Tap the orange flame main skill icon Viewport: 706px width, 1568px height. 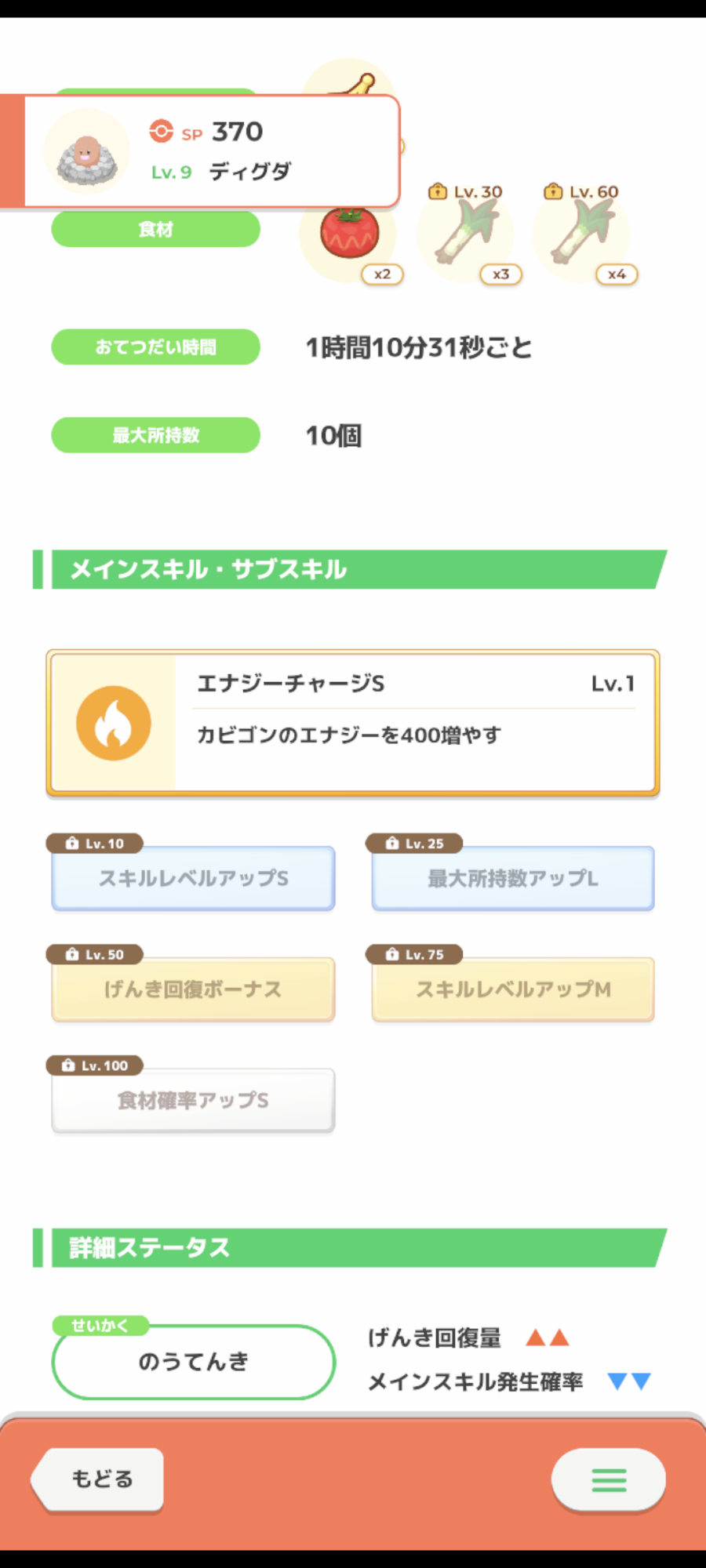(114, 723)
